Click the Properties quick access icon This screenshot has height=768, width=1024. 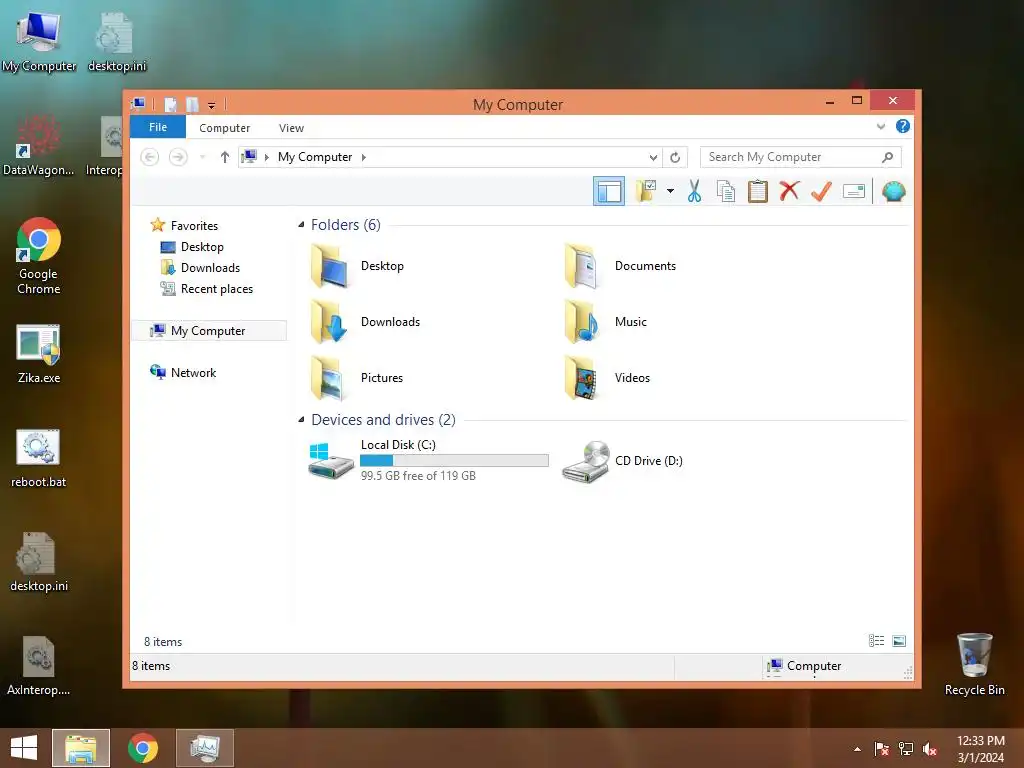pyautogui.click(x=170, y=104)
